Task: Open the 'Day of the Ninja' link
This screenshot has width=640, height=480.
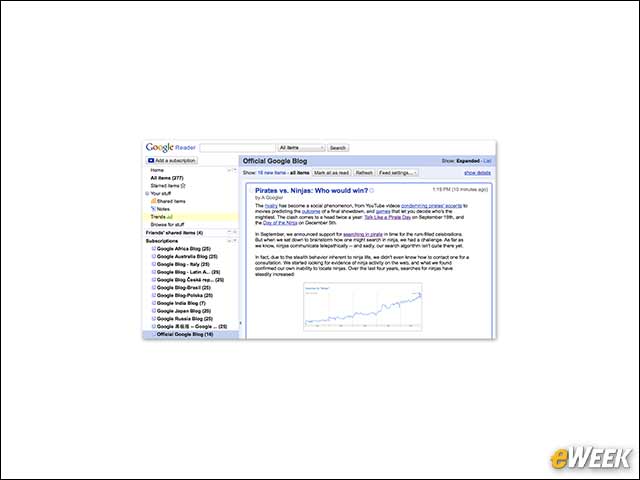Action: click(x=280, y=223)
